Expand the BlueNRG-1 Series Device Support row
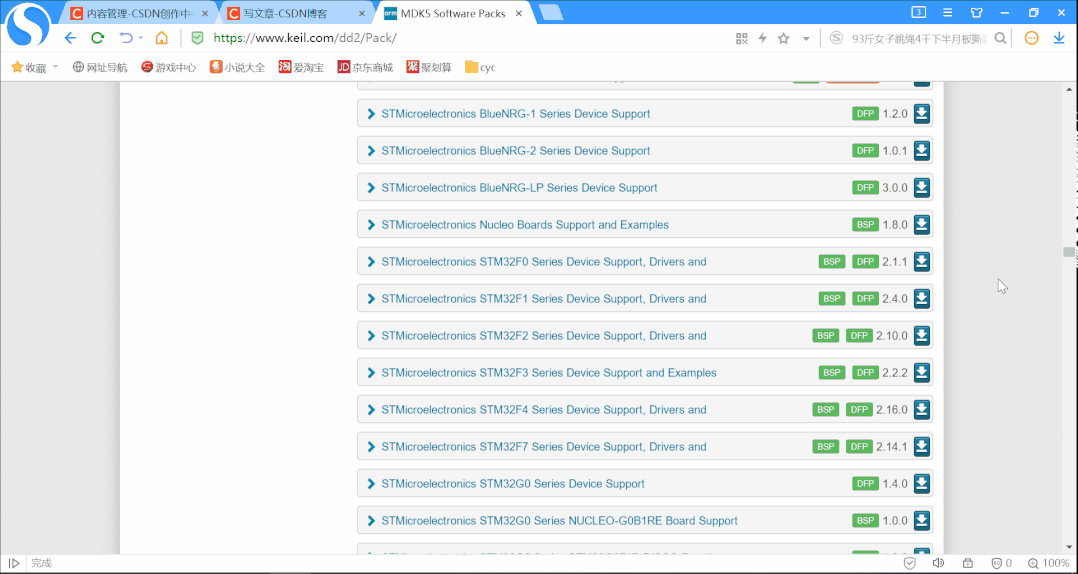Screen dimensions: 1078x574 pos(371,114)
